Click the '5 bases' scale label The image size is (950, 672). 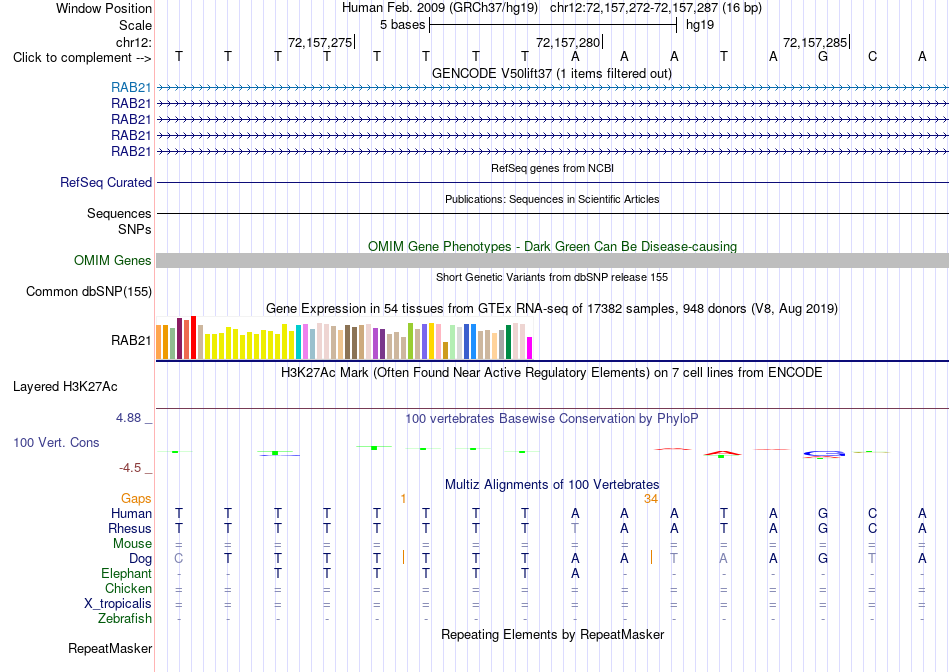click(x=402, y=25)
